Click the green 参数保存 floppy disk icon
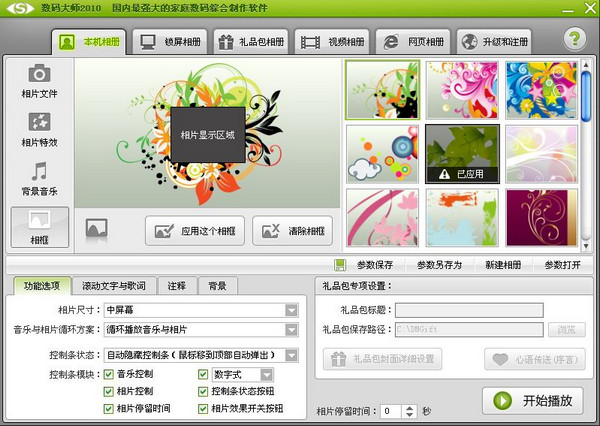Image resolution: width=600 pixels, height=426 pixels. pyautogui.click(x=340, y=265)
